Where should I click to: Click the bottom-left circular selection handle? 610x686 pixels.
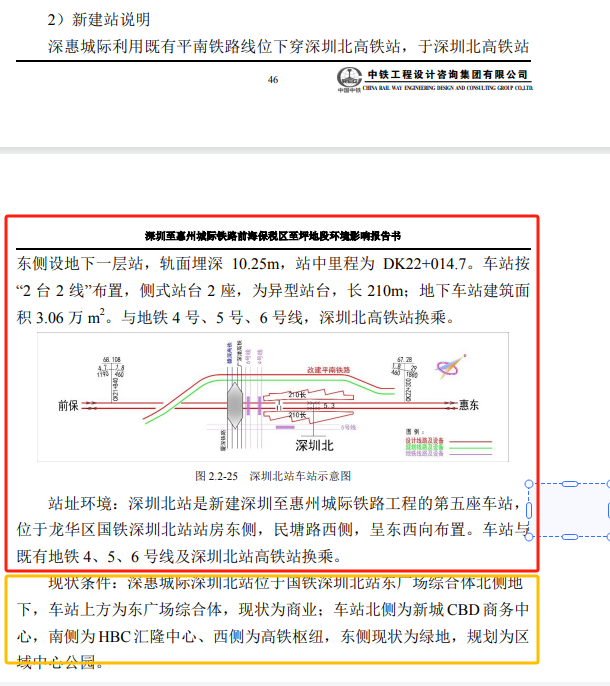(529, 537)
